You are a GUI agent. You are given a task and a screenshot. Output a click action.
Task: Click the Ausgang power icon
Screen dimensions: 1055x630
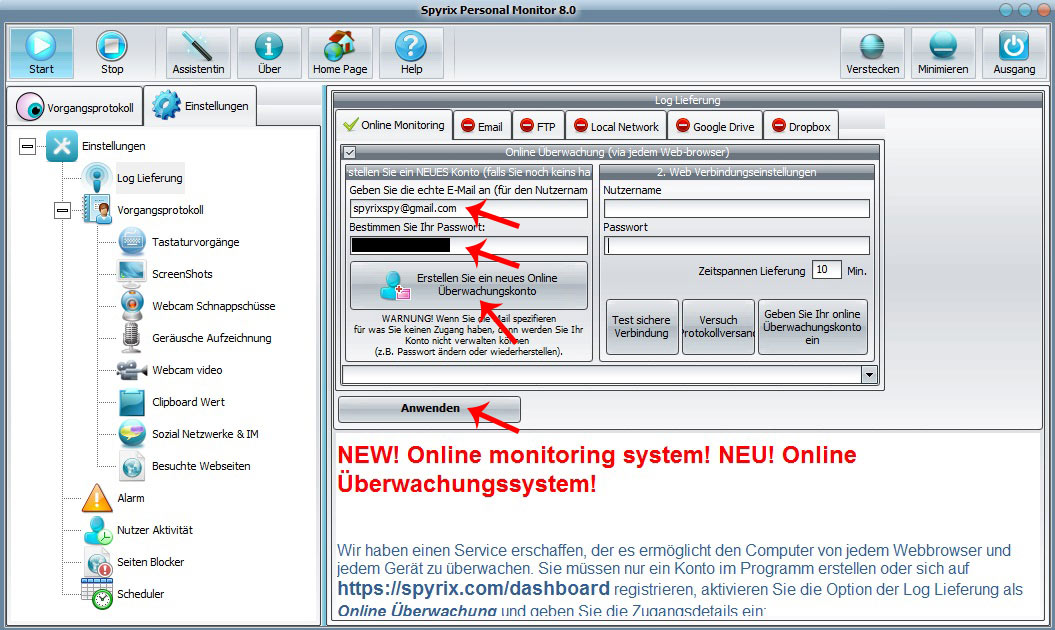[x=1014, y=46]
